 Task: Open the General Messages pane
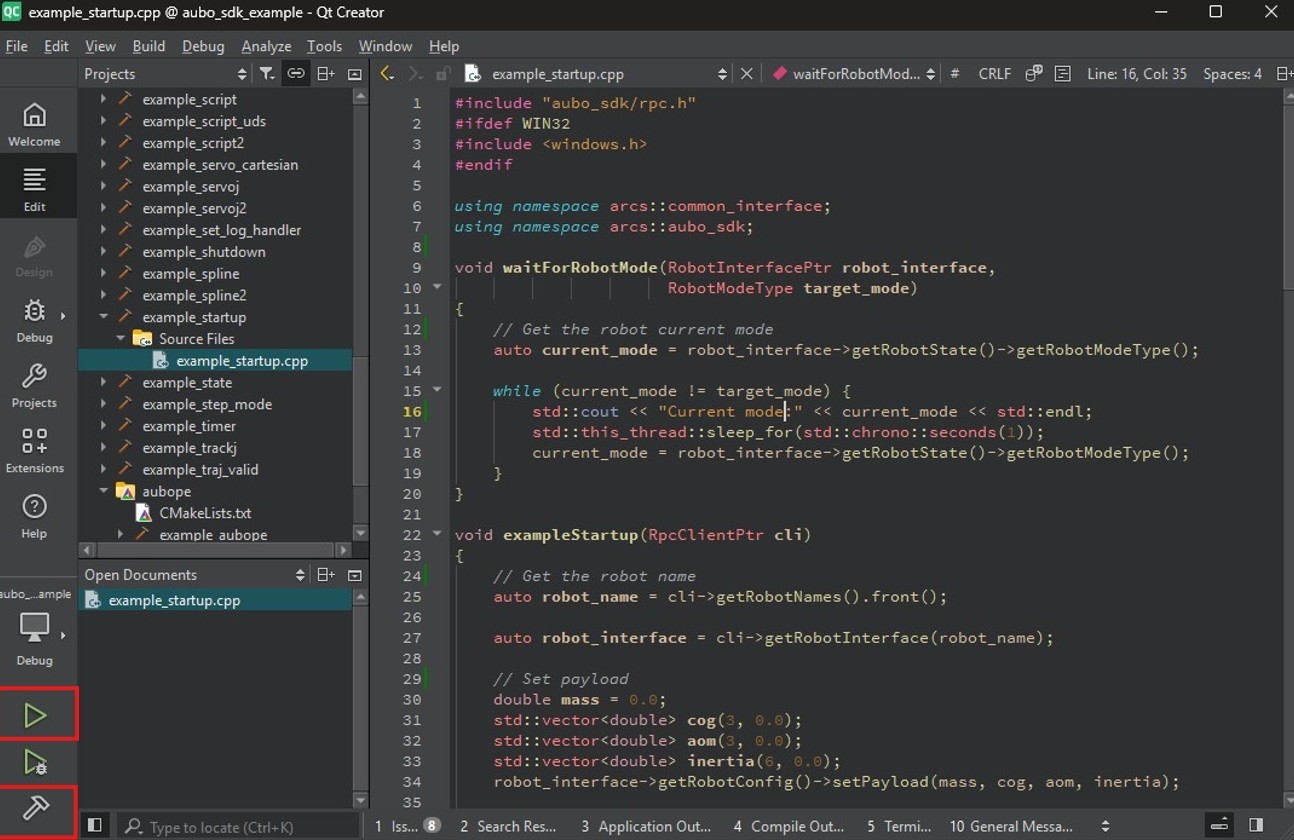1010,826
